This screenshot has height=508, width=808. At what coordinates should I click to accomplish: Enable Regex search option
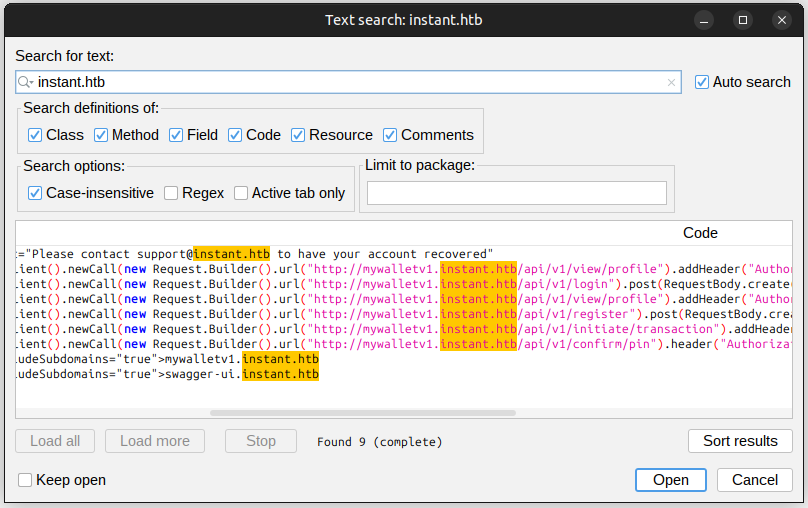coord(171,193)
